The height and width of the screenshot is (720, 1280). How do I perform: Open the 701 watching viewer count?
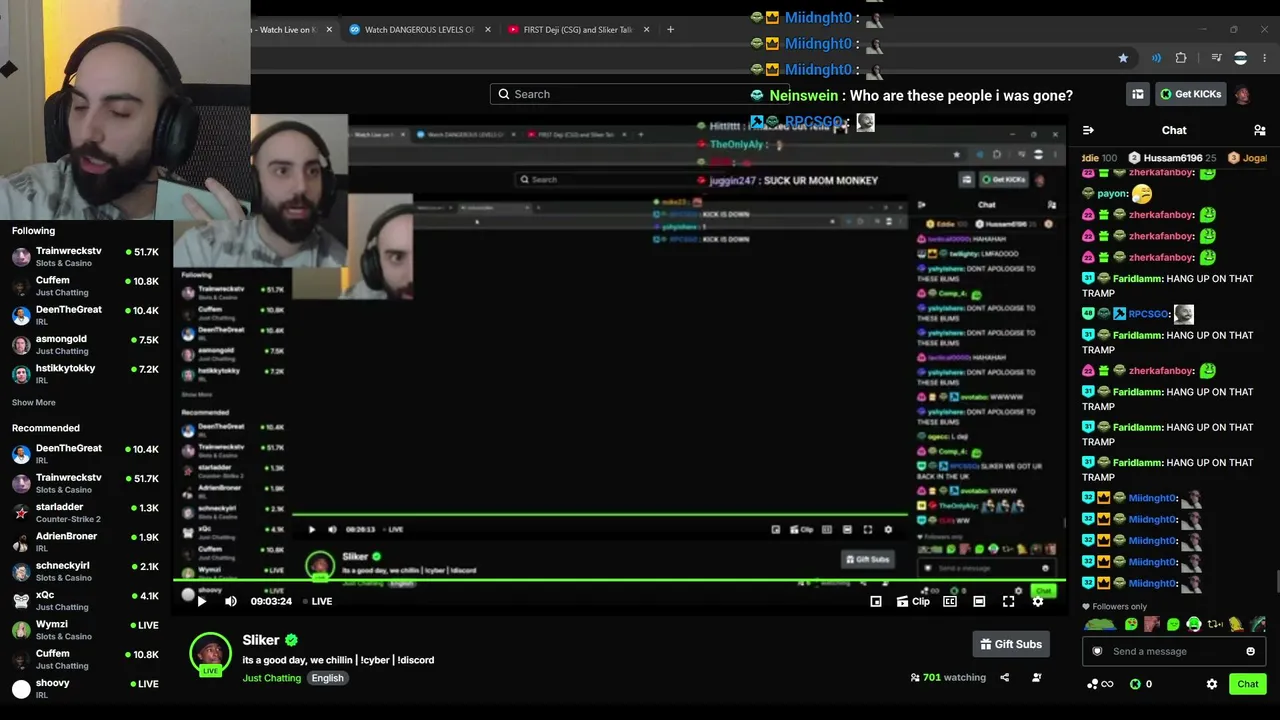click(x=948, y=677)
